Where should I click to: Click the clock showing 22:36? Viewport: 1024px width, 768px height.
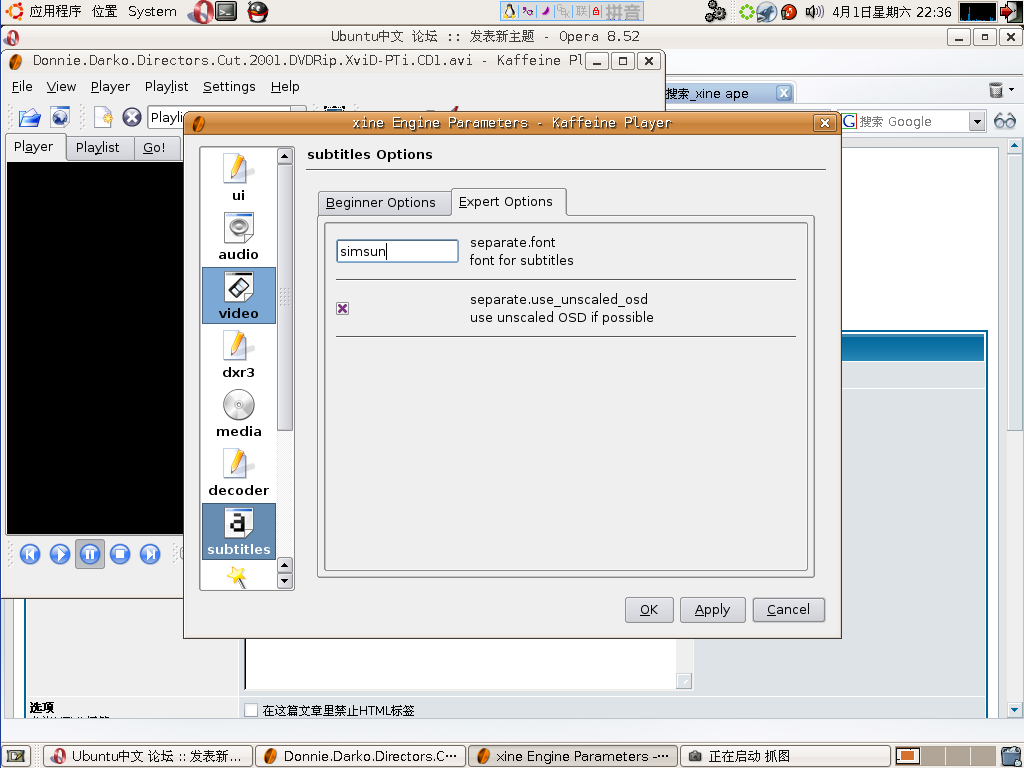click(x=891, y=12)
